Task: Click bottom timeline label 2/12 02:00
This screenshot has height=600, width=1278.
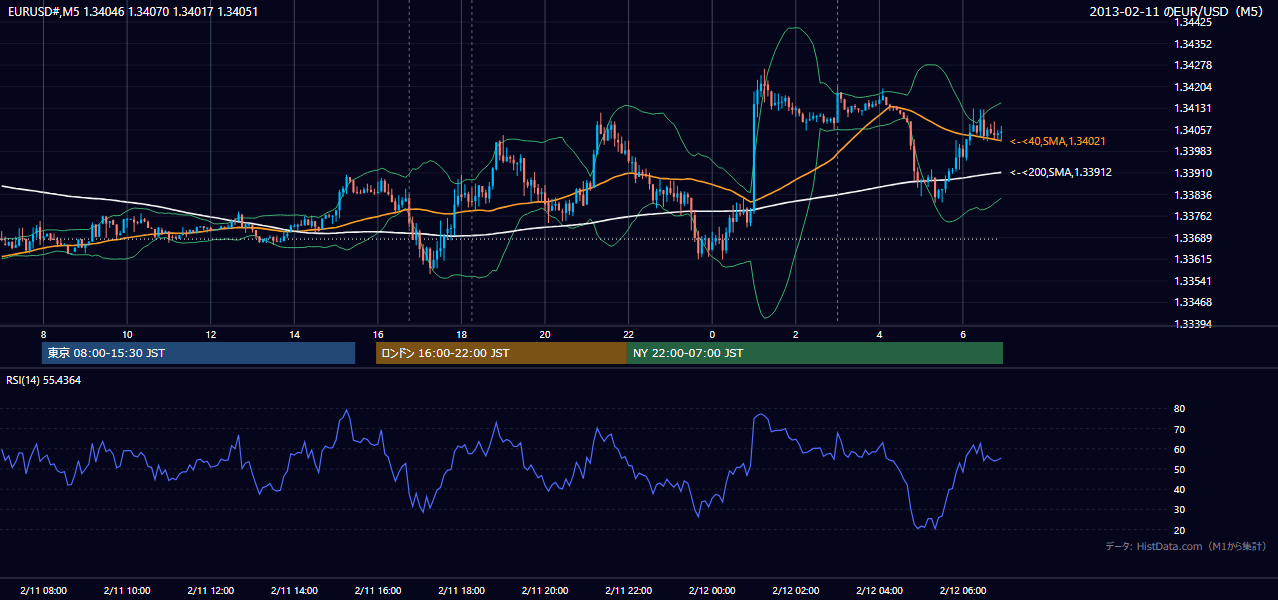Action: click(x=795, y=590)
